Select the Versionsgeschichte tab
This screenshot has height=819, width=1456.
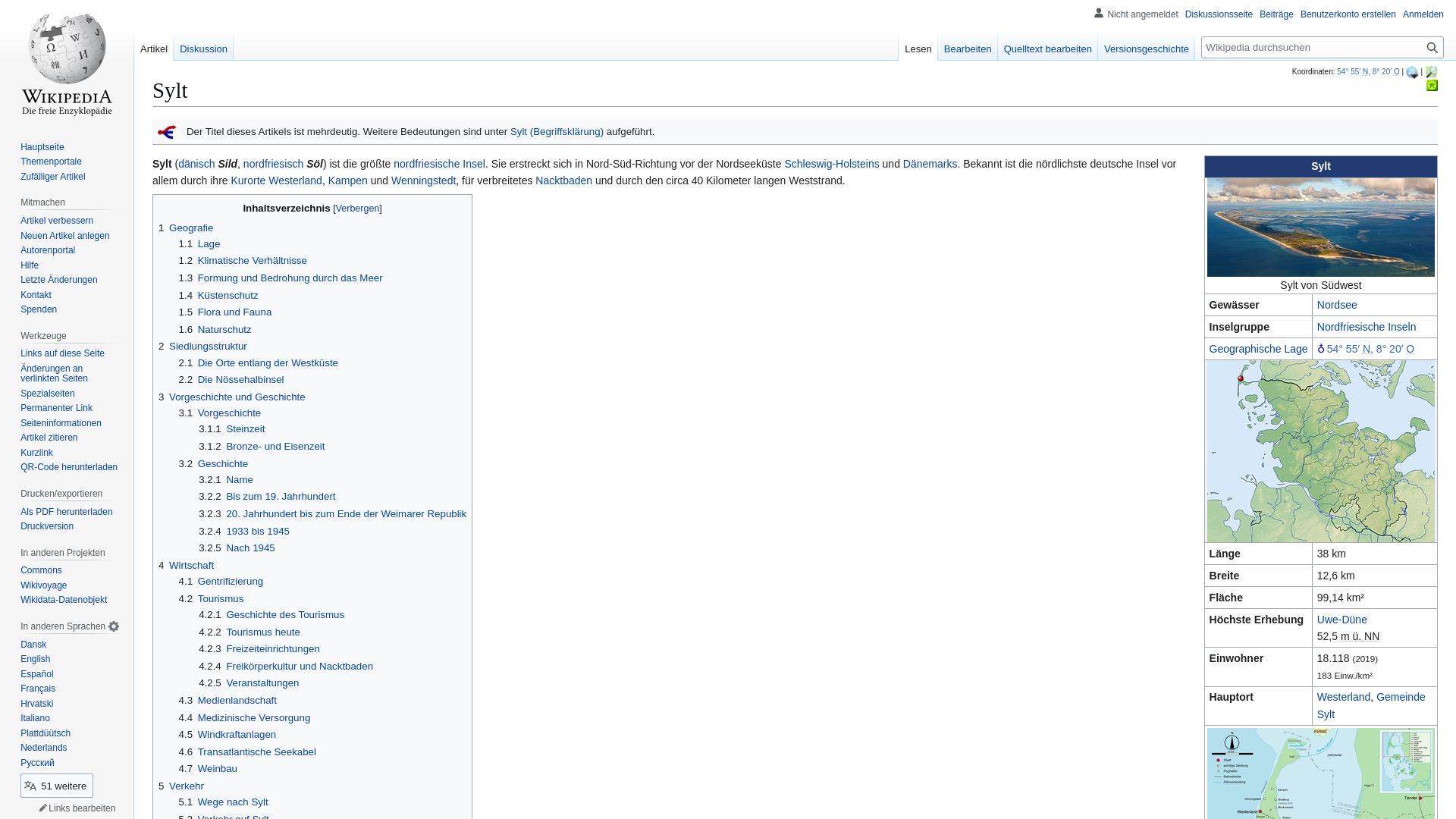(1147, 49)
